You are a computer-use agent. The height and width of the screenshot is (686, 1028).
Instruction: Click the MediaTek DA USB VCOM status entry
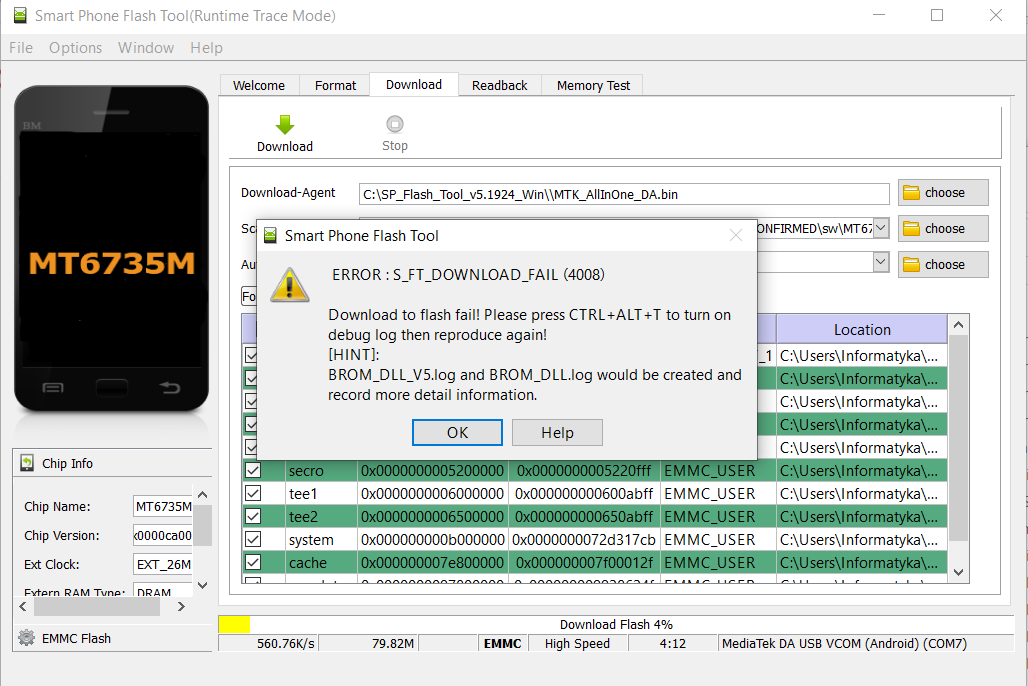point(865,643)
